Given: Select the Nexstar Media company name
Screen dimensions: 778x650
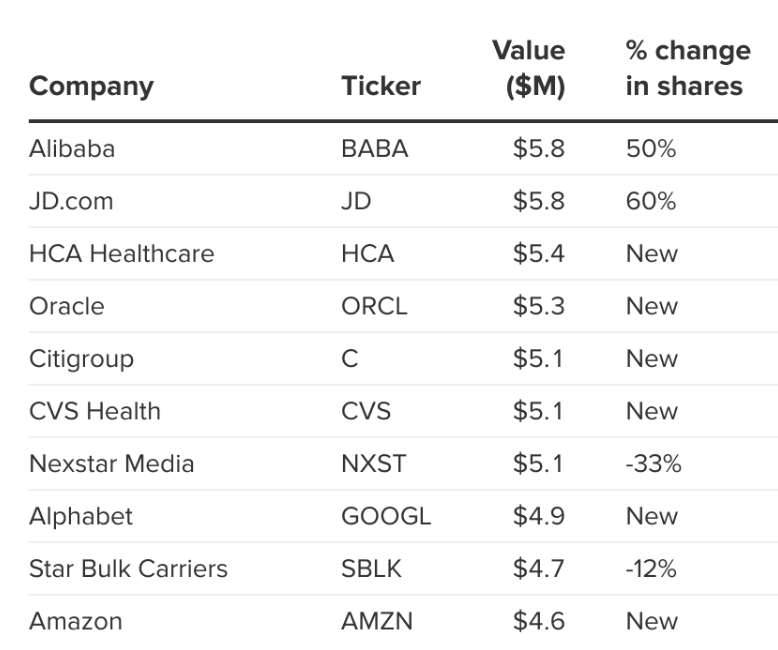Looking at the screenshot, I should [112, 464].
